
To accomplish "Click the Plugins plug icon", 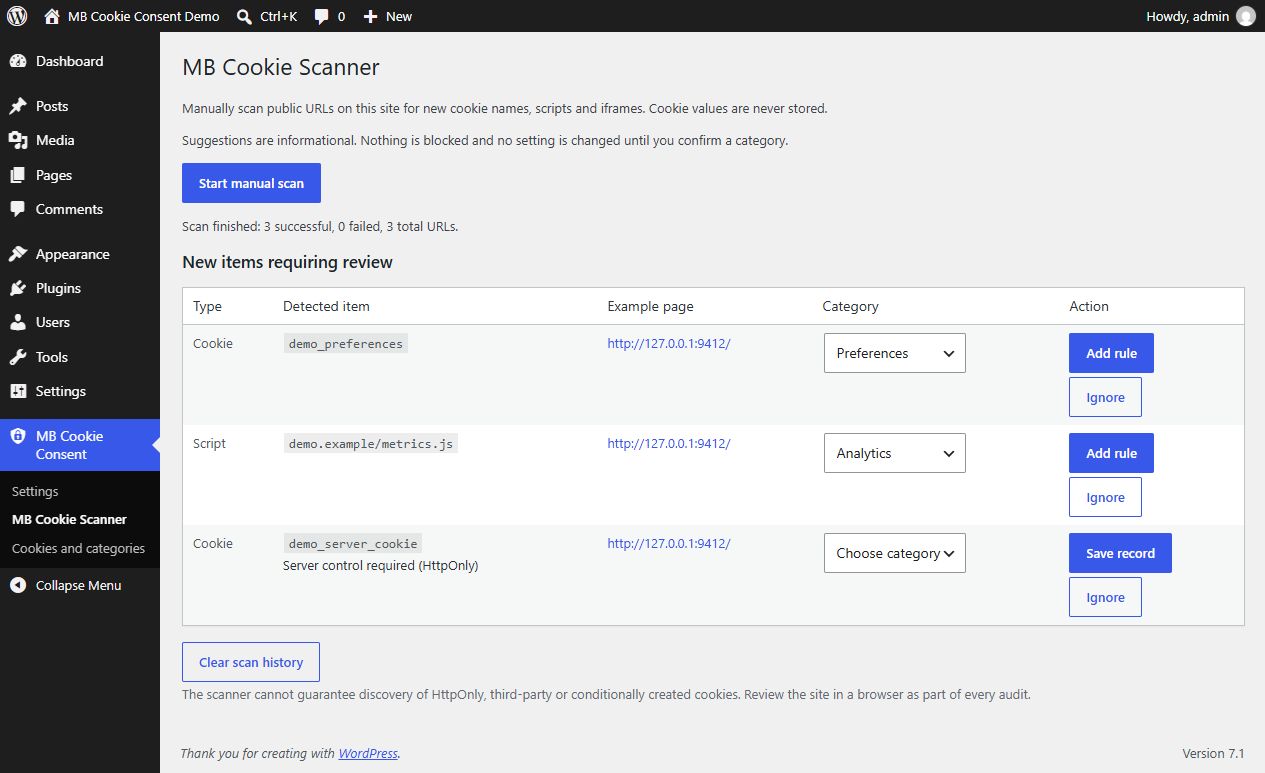I will 18,288.
